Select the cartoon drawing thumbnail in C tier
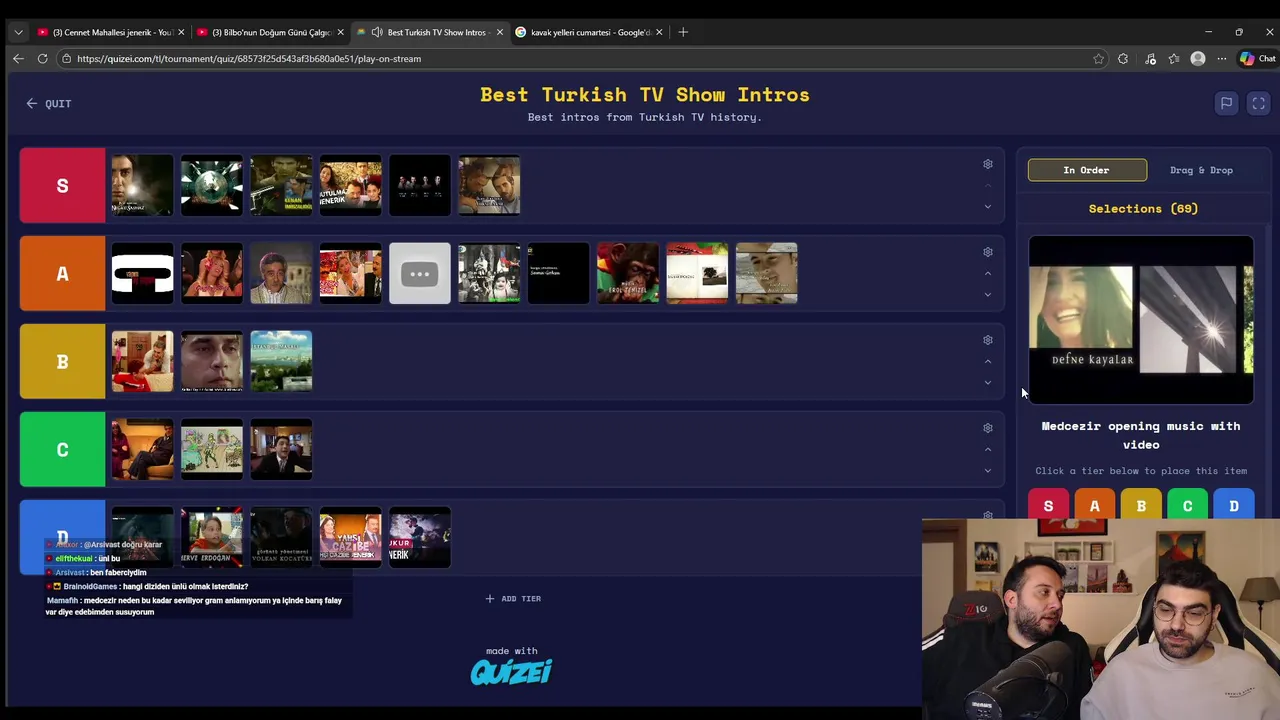The image size is (1280, 720). coord(211,449)
